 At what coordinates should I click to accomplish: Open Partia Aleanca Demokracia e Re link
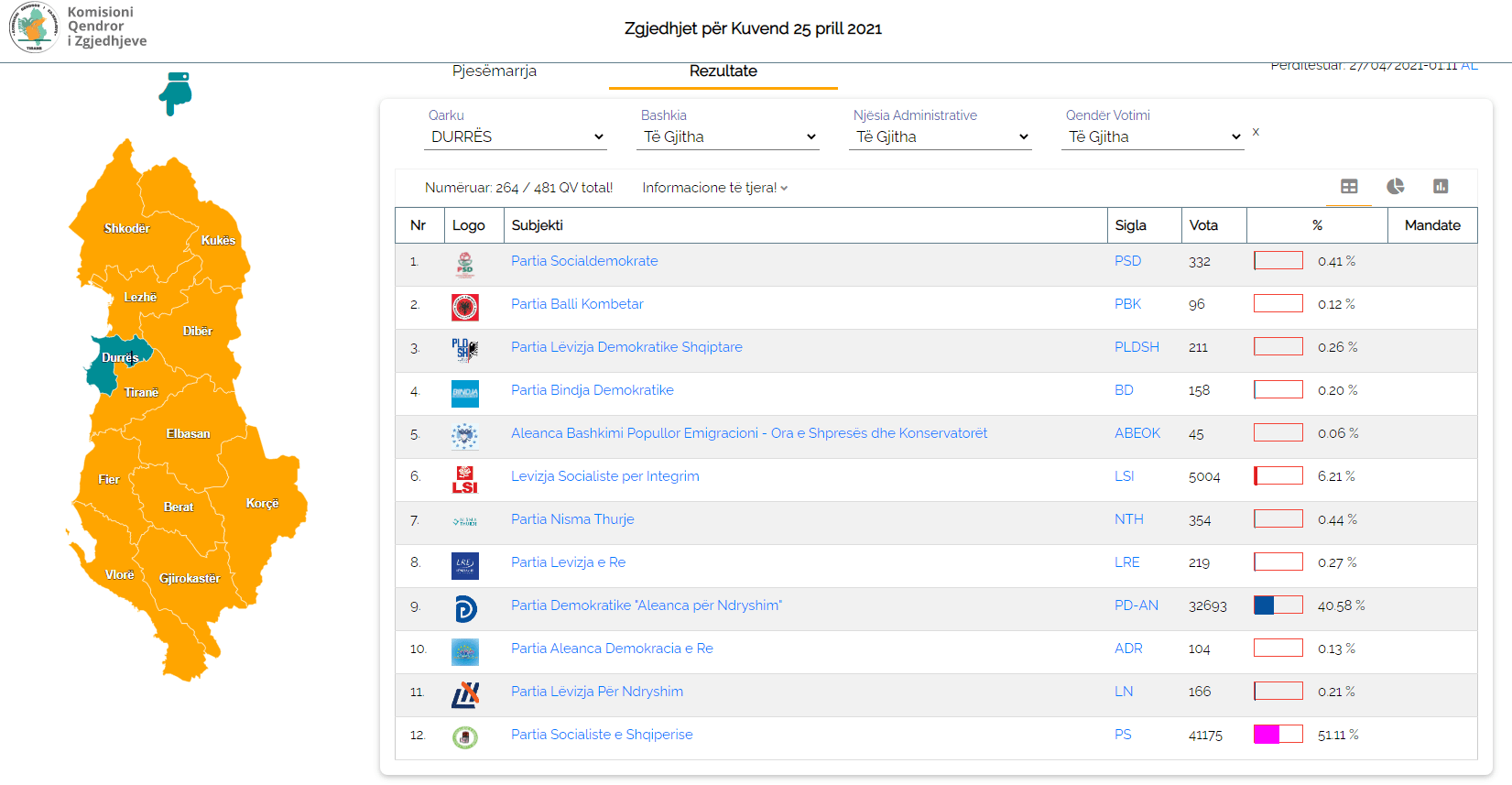click(x=612, y=649)
